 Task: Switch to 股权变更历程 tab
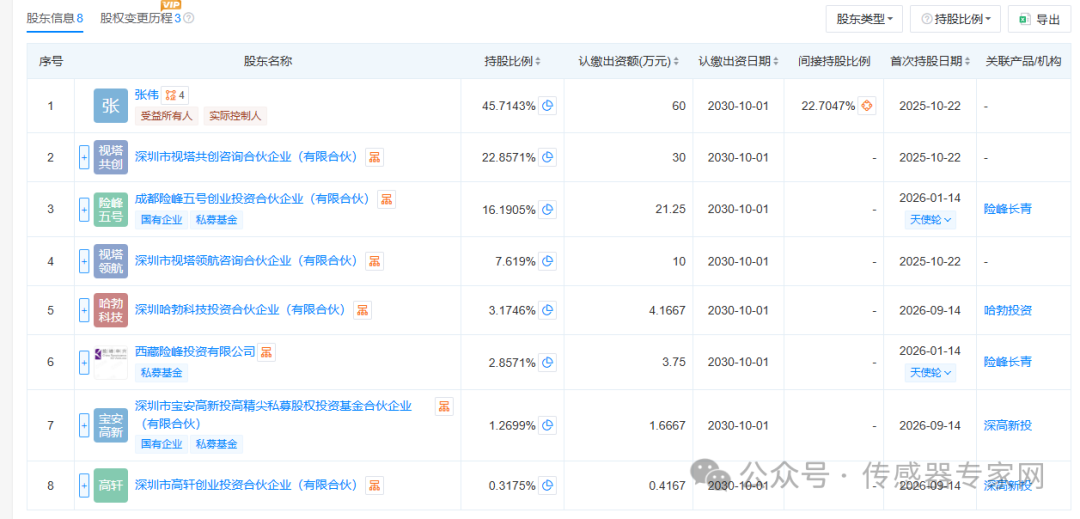click(141, 19)
